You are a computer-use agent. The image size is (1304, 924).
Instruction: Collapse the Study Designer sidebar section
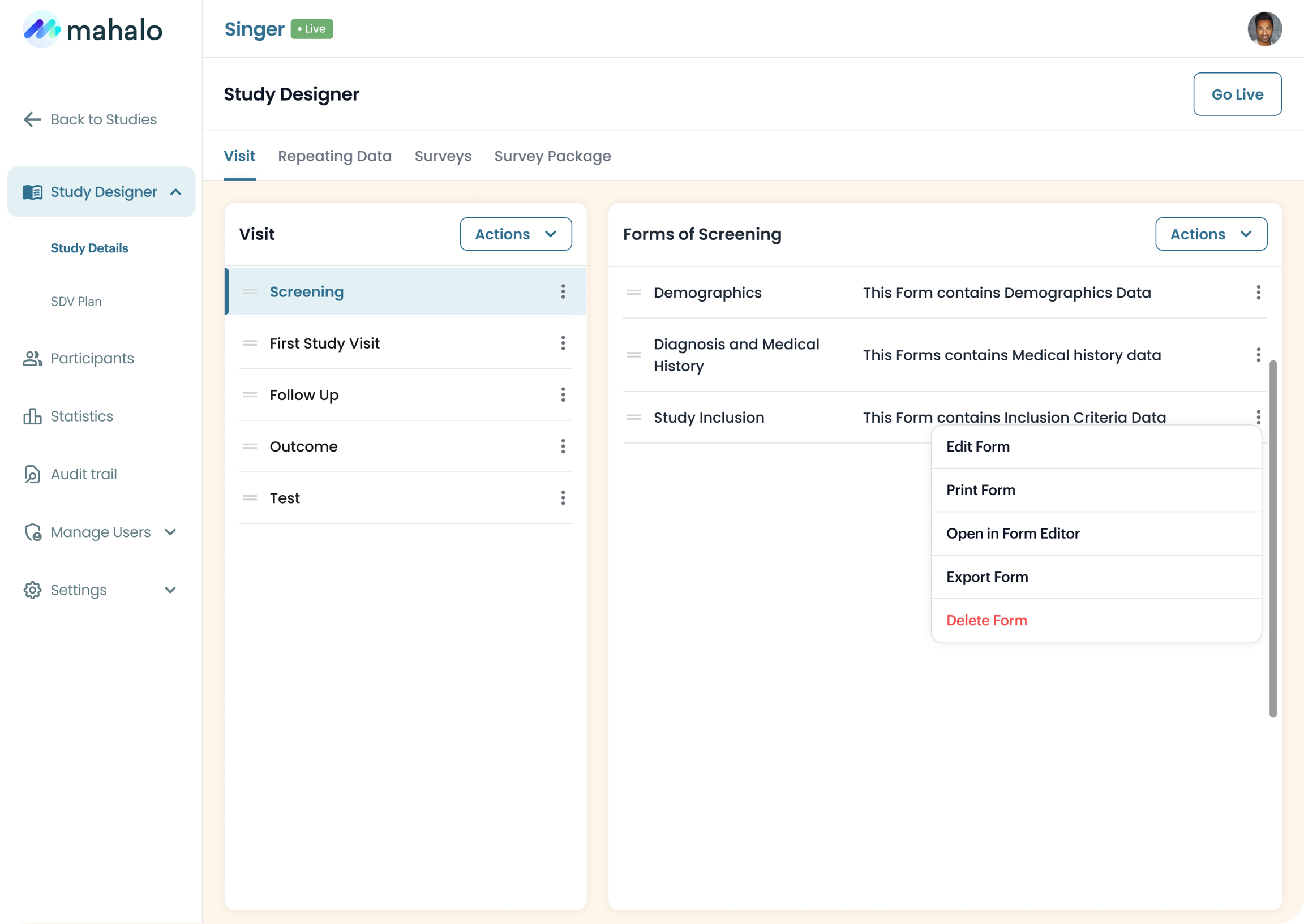pos(176,192)
